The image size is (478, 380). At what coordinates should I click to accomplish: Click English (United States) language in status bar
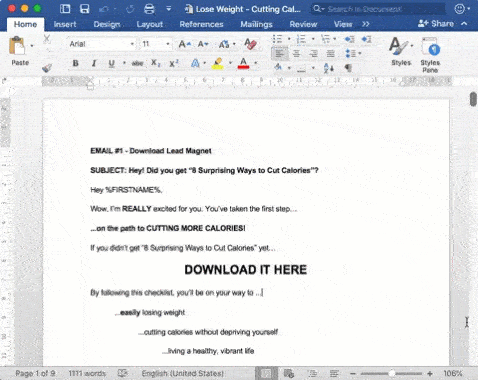182,373
